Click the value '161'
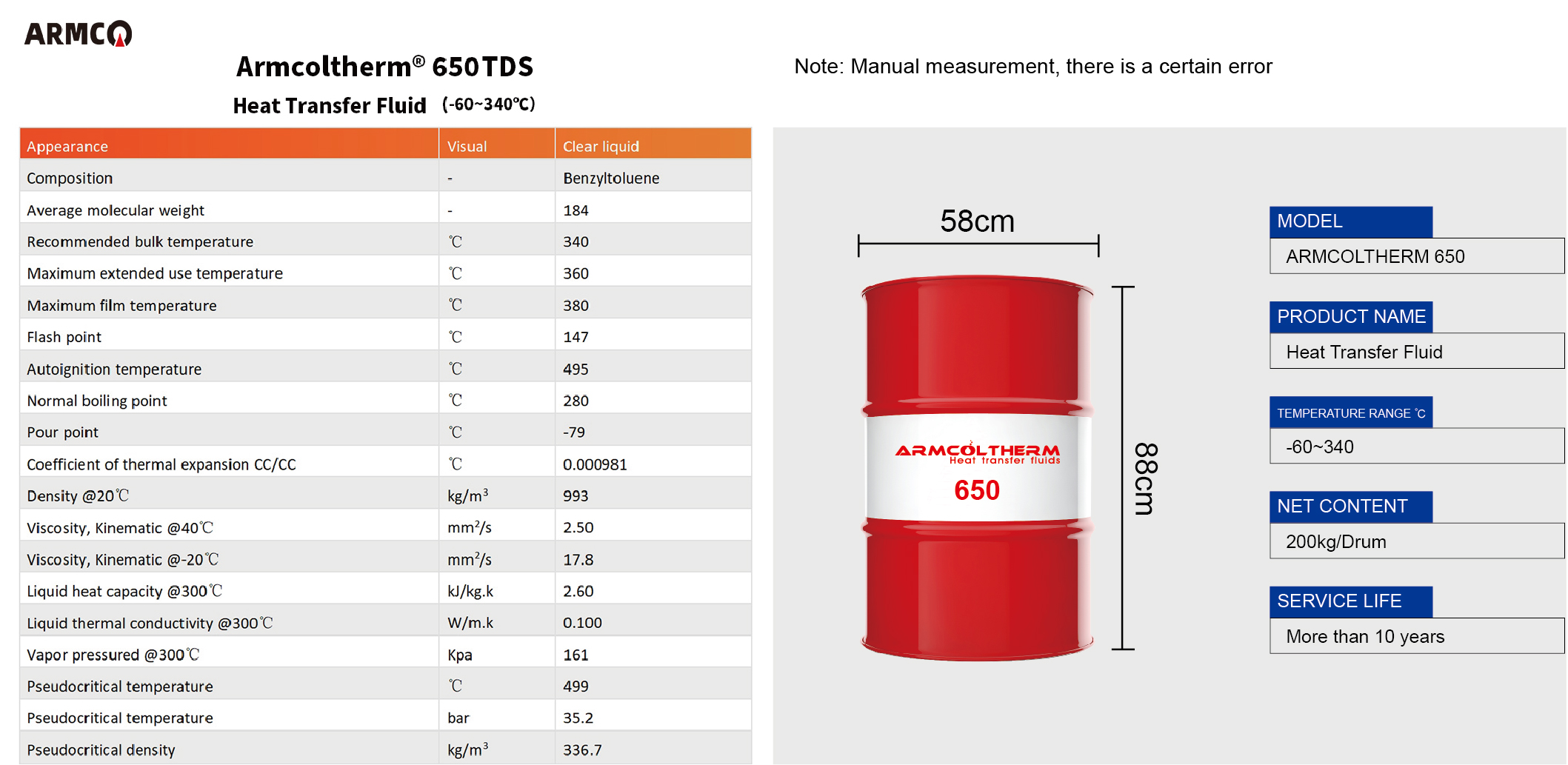Viewport: 1568px width, 765px height. (x=576, y=655)
